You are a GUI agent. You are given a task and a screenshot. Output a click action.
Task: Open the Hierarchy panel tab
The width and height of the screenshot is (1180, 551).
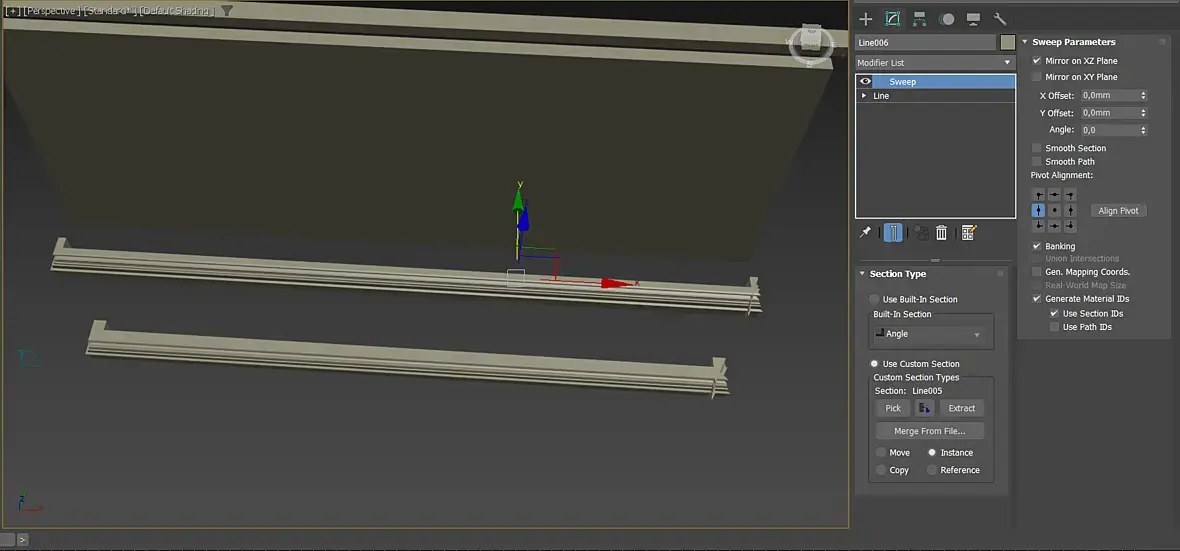tap(919, 19)
